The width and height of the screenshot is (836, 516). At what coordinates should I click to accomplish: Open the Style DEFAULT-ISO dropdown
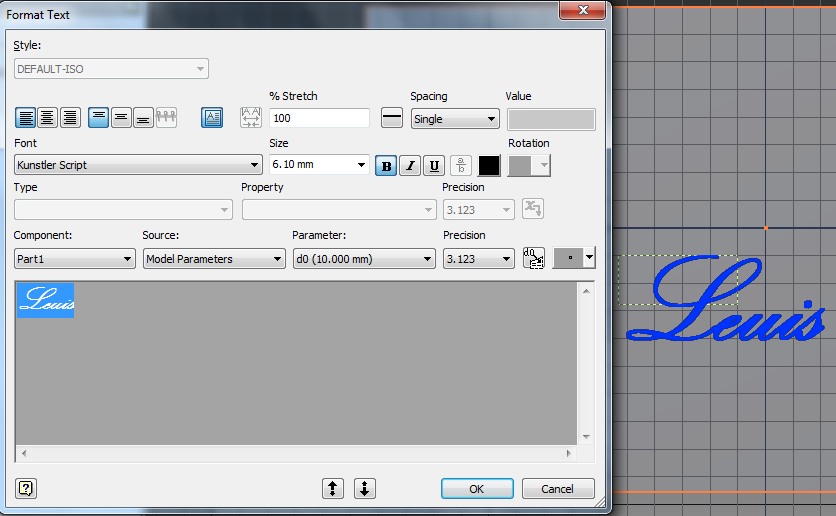pyautogui.click(x=111, y=69)
